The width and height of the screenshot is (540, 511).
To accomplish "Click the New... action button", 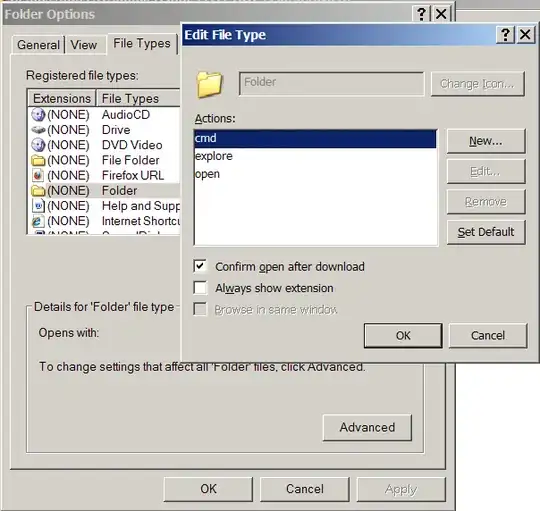I will [486, 141].
